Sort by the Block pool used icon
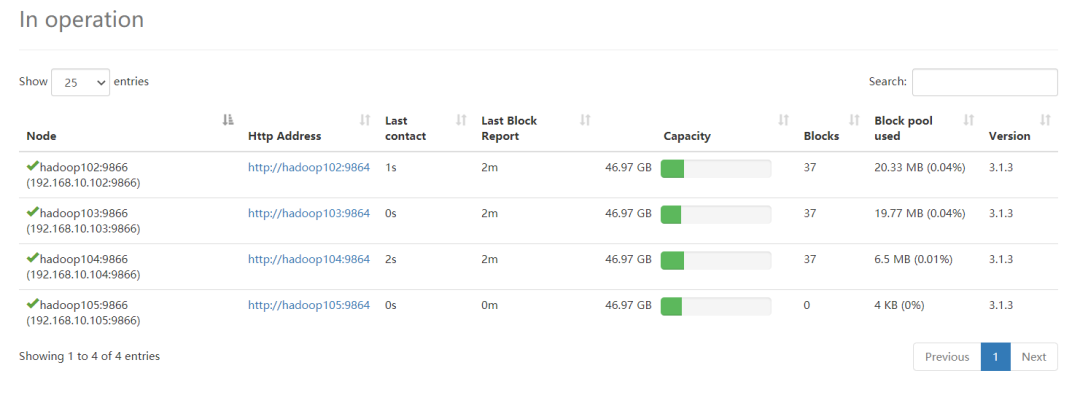1080x395 pixels. (x=968, y=121)
